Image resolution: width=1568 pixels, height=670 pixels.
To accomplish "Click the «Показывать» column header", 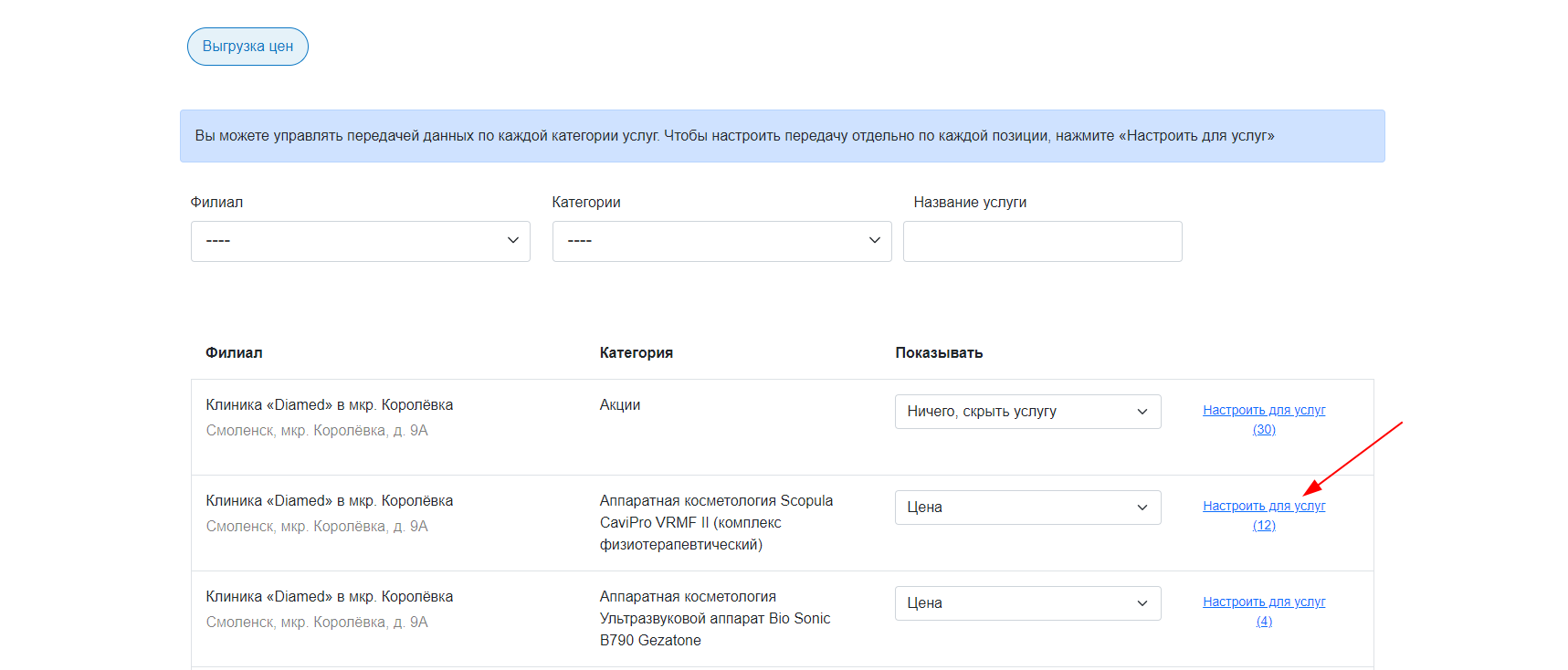I will pyautogui.click(x=939, y=353).
